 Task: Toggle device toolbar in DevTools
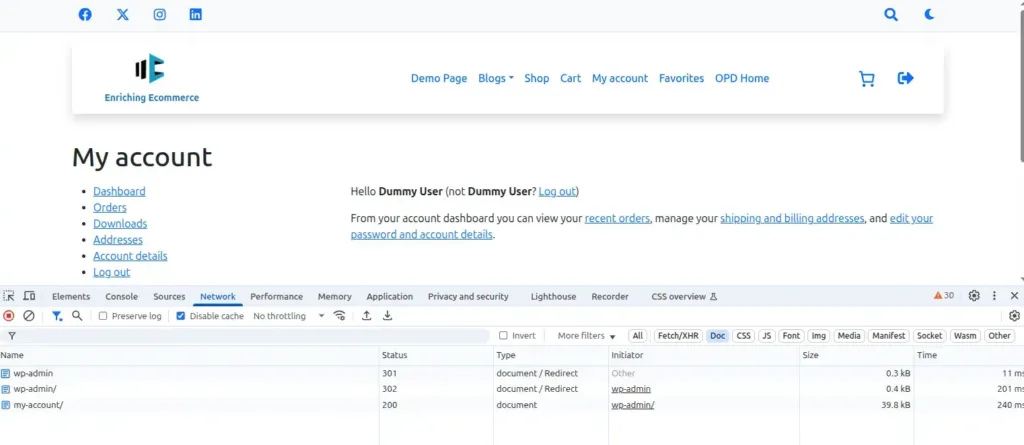[x=29, y=296]
